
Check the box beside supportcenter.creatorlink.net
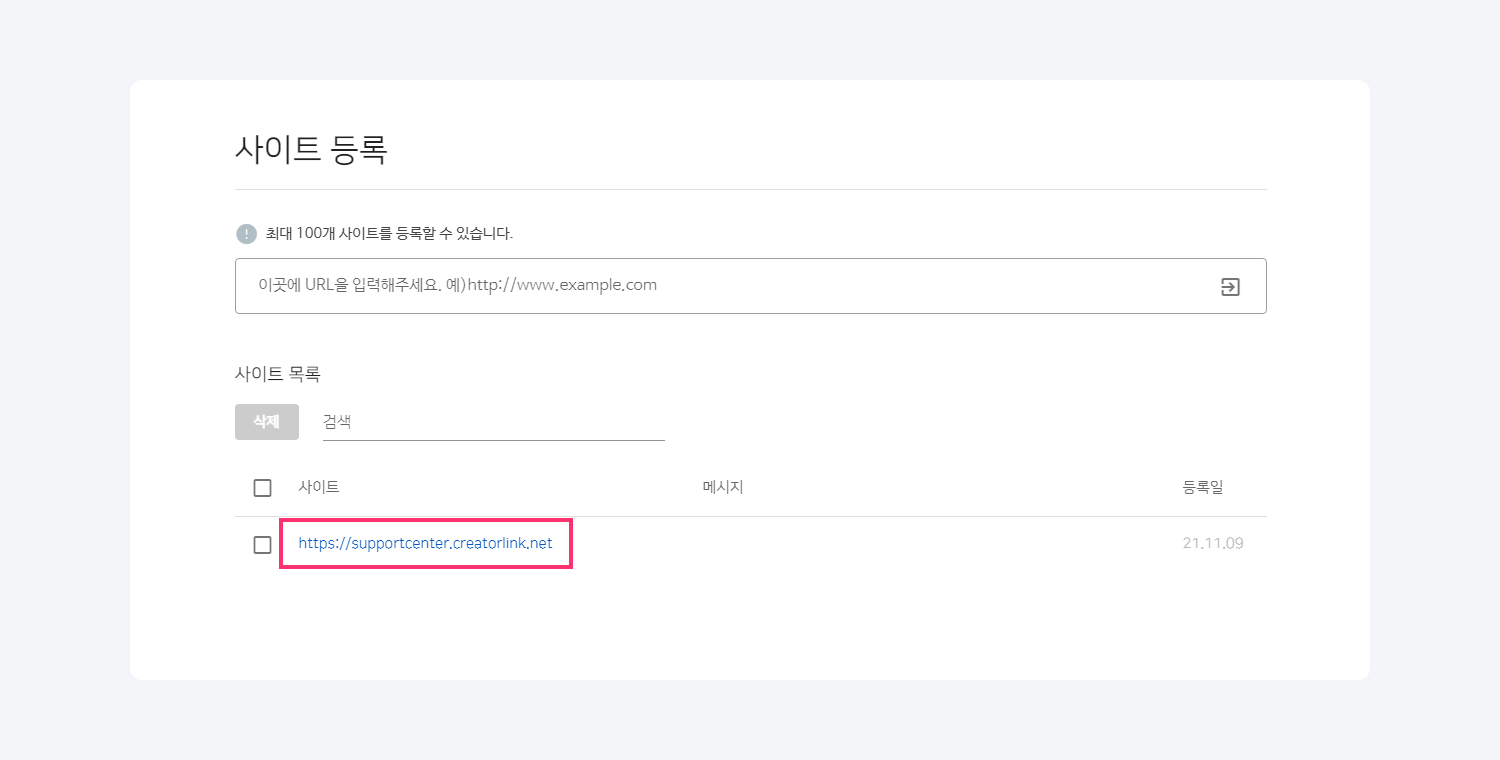pos(262,545)
